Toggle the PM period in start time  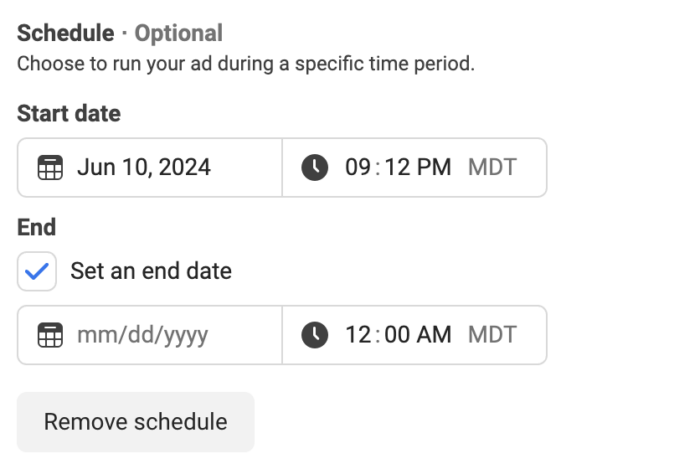[x=434, y=167]
